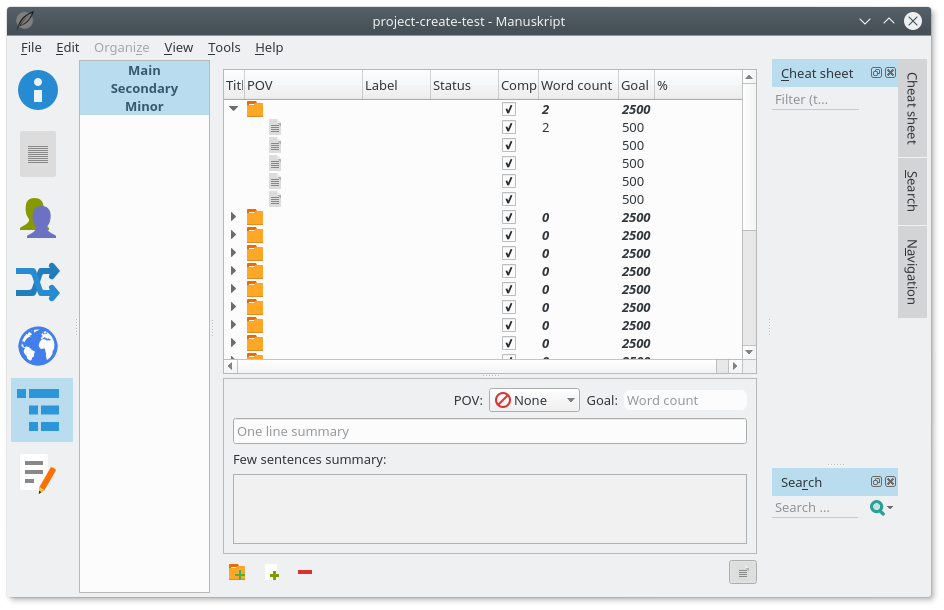Image resolution: width=944 pixels, height=610 pixels.
Task: Open the World panel with globe icon
Action: tap(37, 346)
